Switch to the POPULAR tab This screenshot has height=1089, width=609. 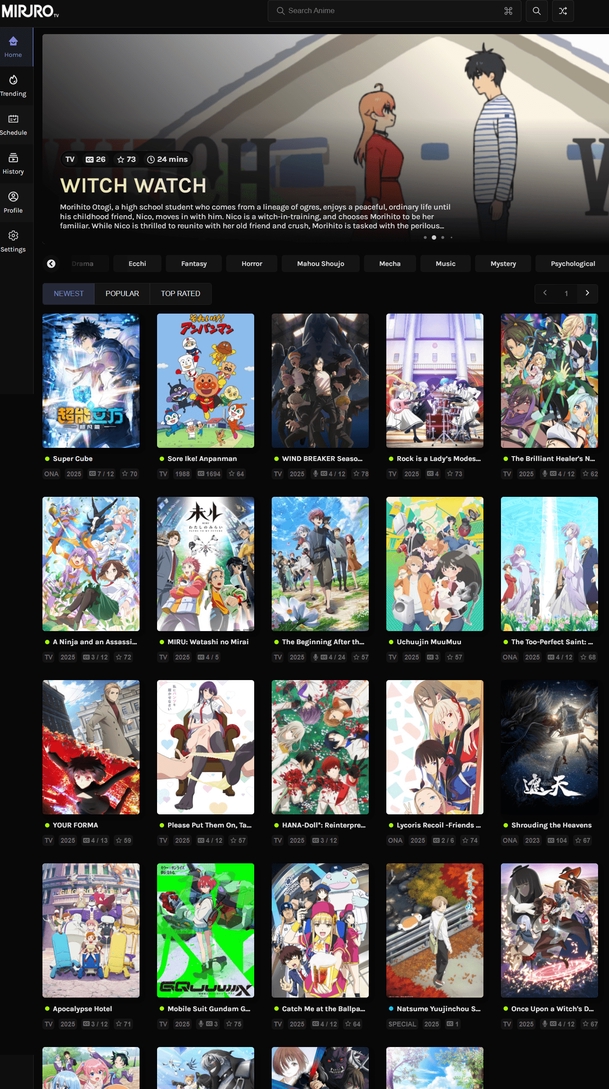click(x=122, y=293)
